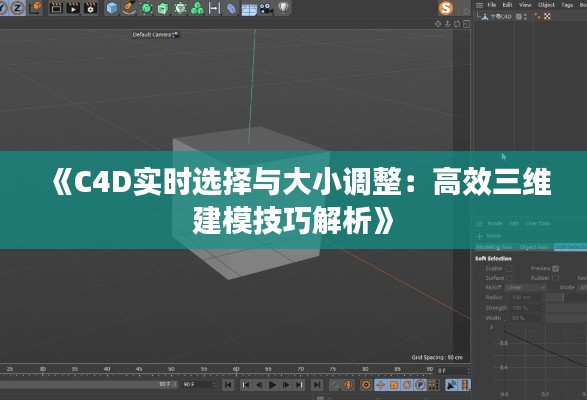Click viewport zoom camera icon
The width and height of the screenshot is (587, 400).
[x=447, y=24]
